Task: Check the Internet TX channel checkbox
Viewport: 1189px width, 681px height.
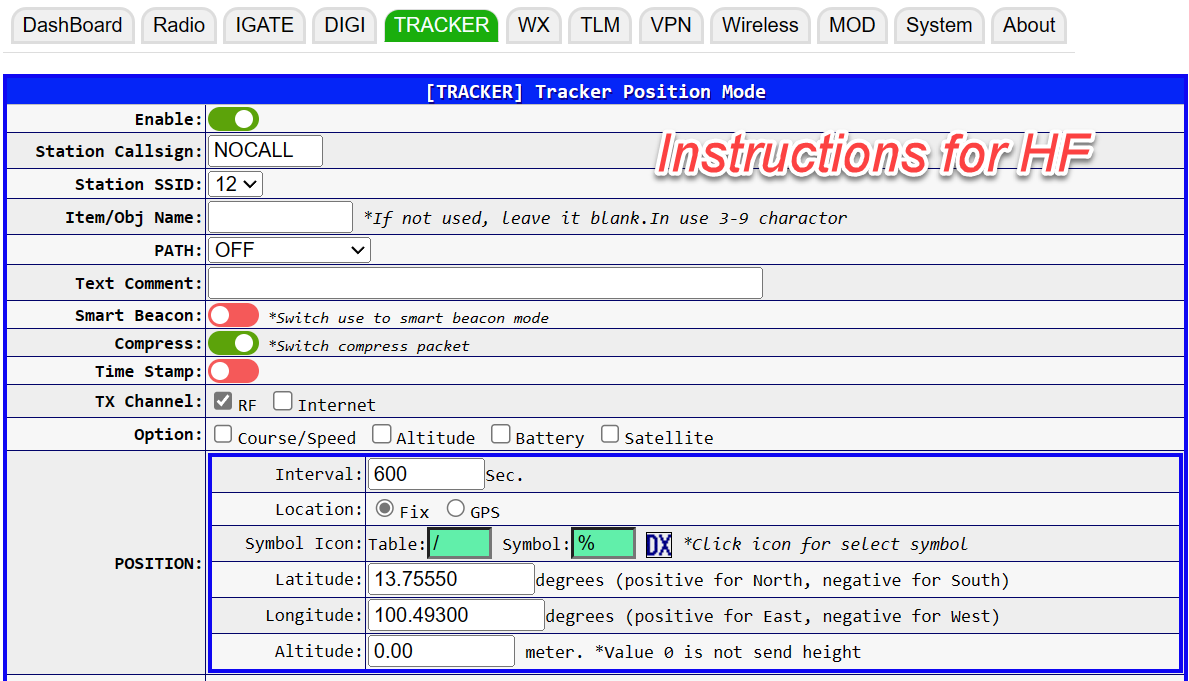Action: click(x=283, y=402)
